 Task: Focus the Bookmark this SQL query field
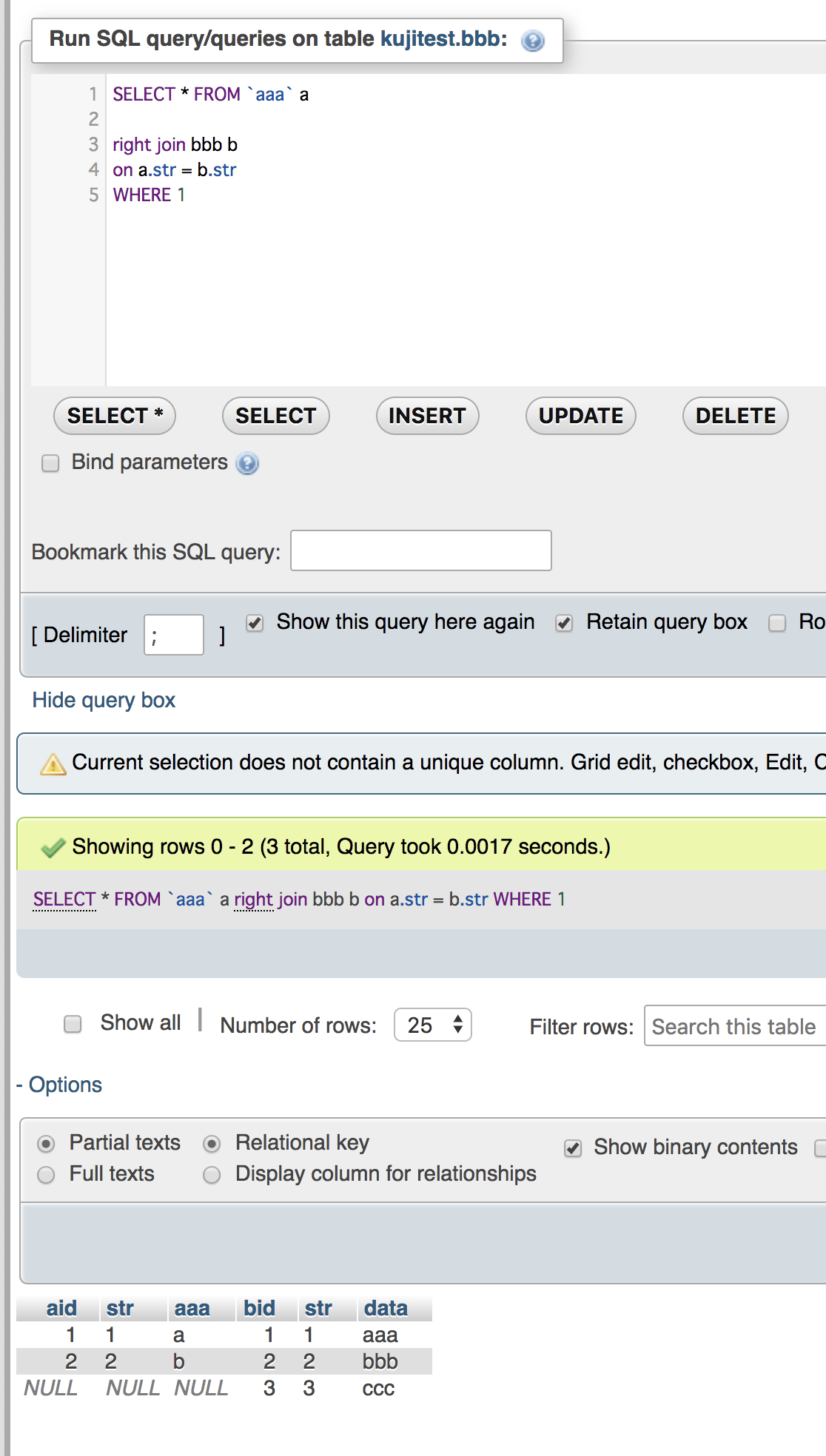pyautogui.click(x=420, y=550)
